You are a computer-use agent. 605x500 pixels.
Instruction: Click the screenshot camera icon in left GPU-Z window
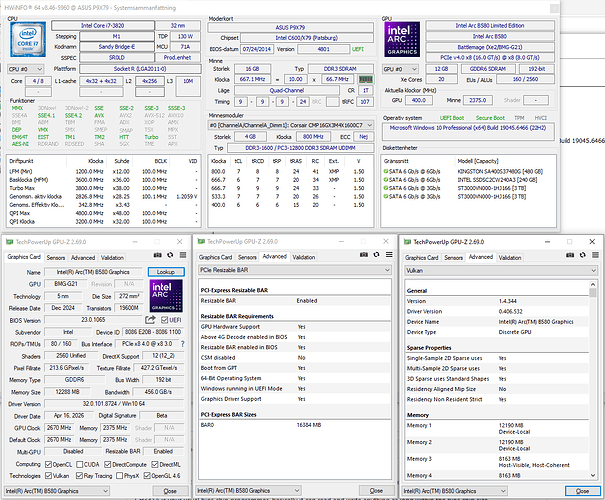[x=157, y=255]
